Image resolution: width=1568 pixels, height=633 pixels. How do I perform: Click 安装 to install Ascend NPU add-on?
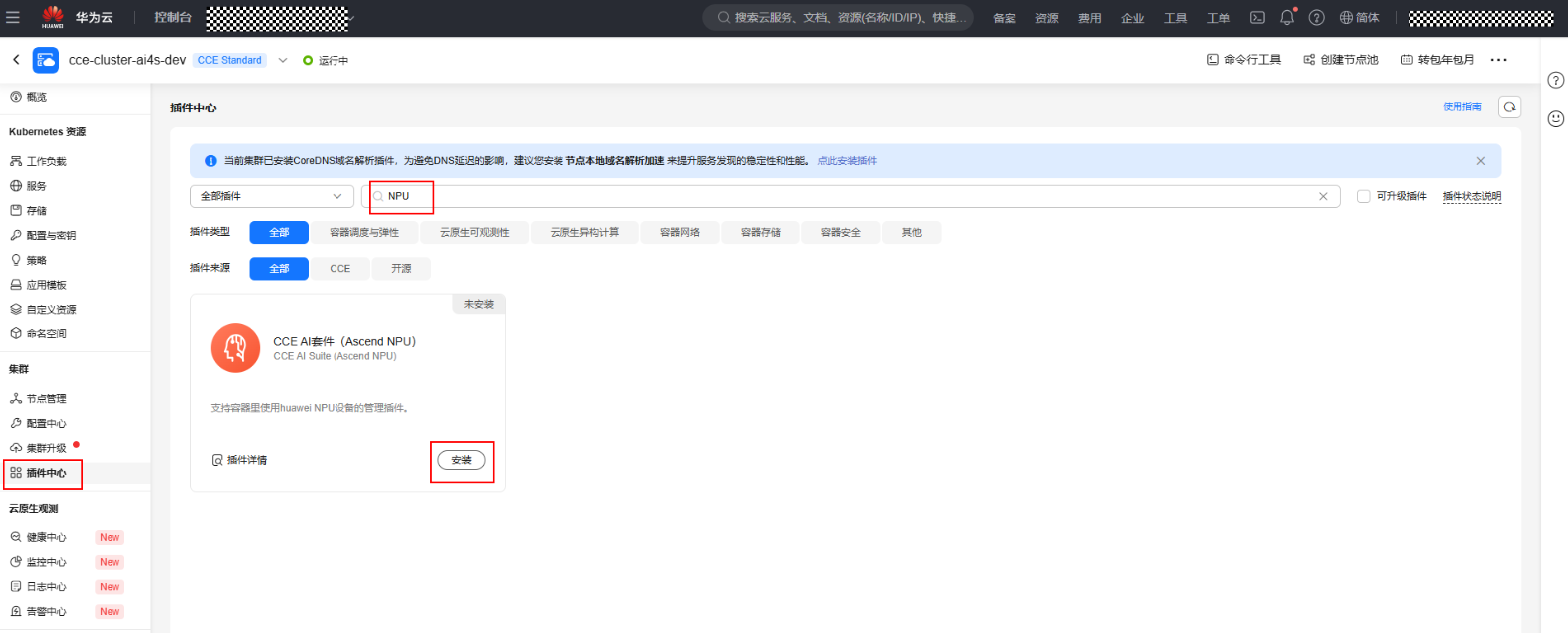click(462, 460)
